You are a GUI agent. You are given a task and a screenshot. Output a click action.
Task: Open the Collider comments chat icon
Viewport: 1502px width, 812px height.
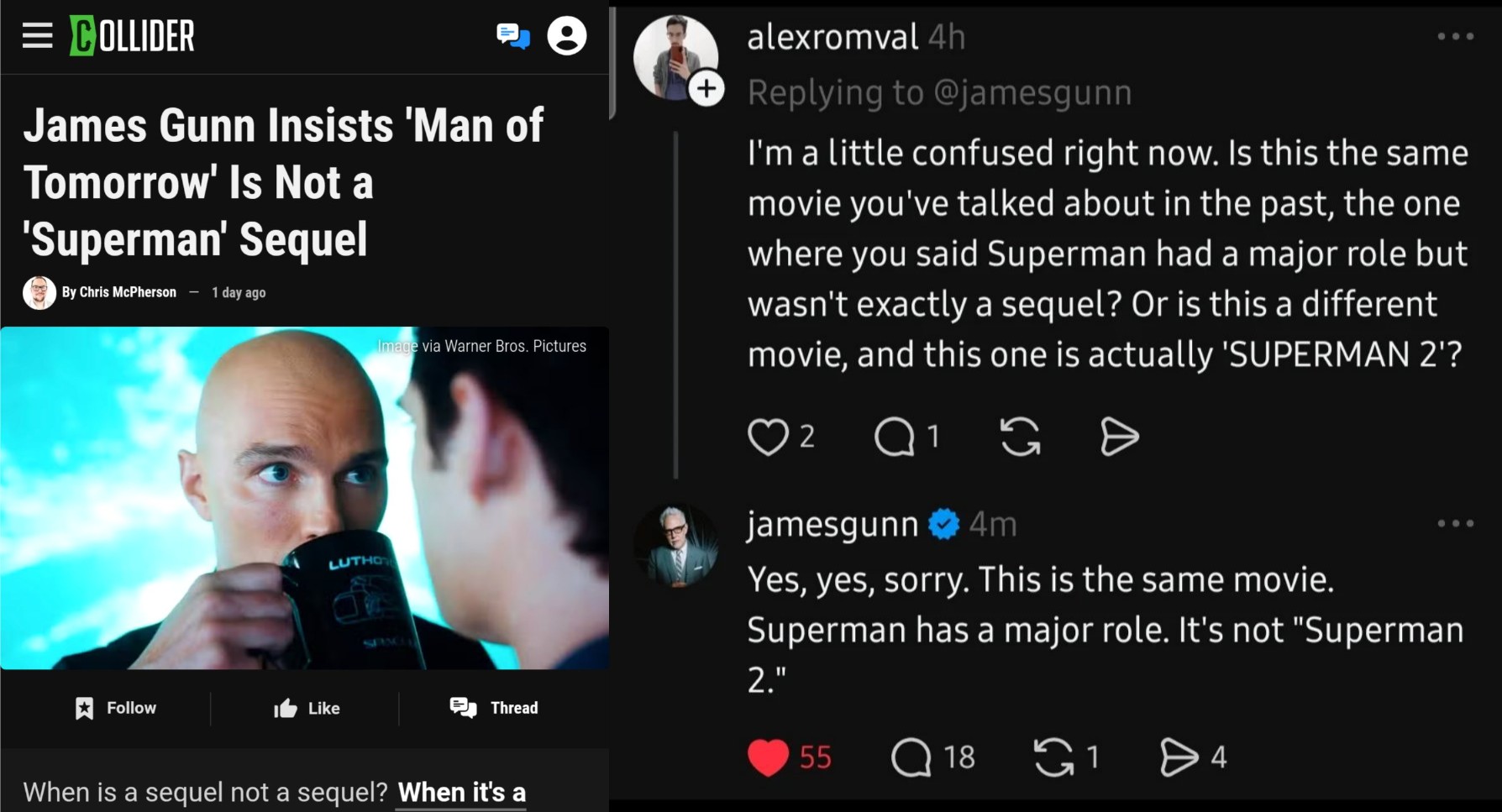[x=512, y=36]
